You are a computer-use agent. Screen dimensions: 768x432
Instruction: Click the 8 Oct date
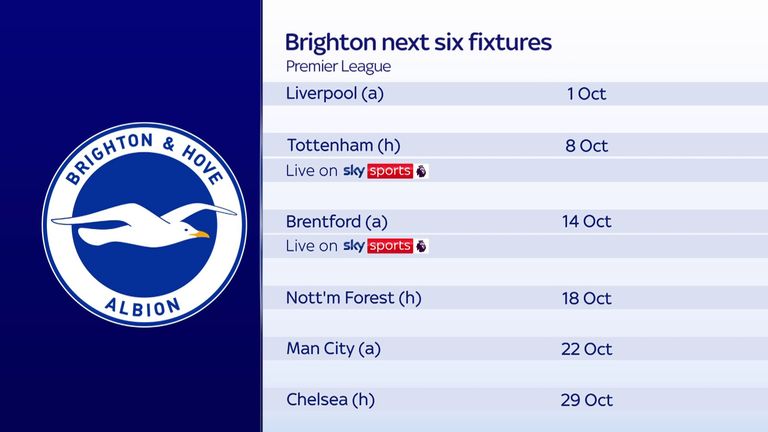(586, 146)
